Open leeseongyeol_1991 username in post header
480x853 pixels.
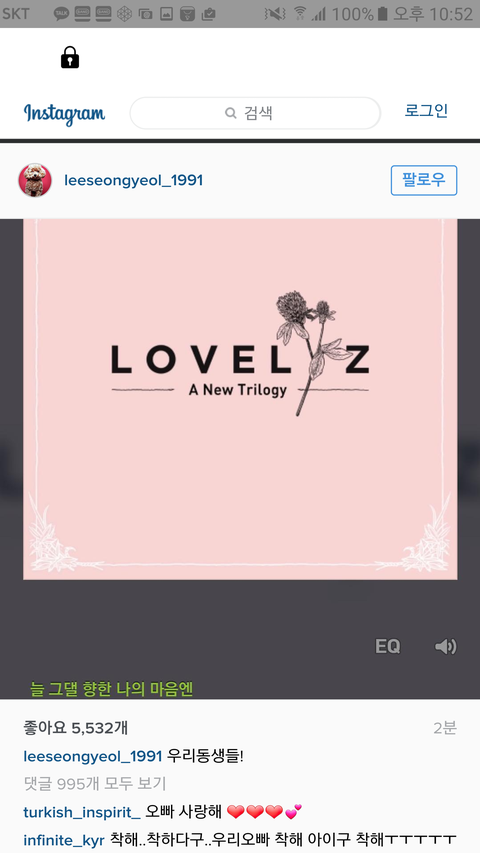pyautogui.click(x=133, y=181)
